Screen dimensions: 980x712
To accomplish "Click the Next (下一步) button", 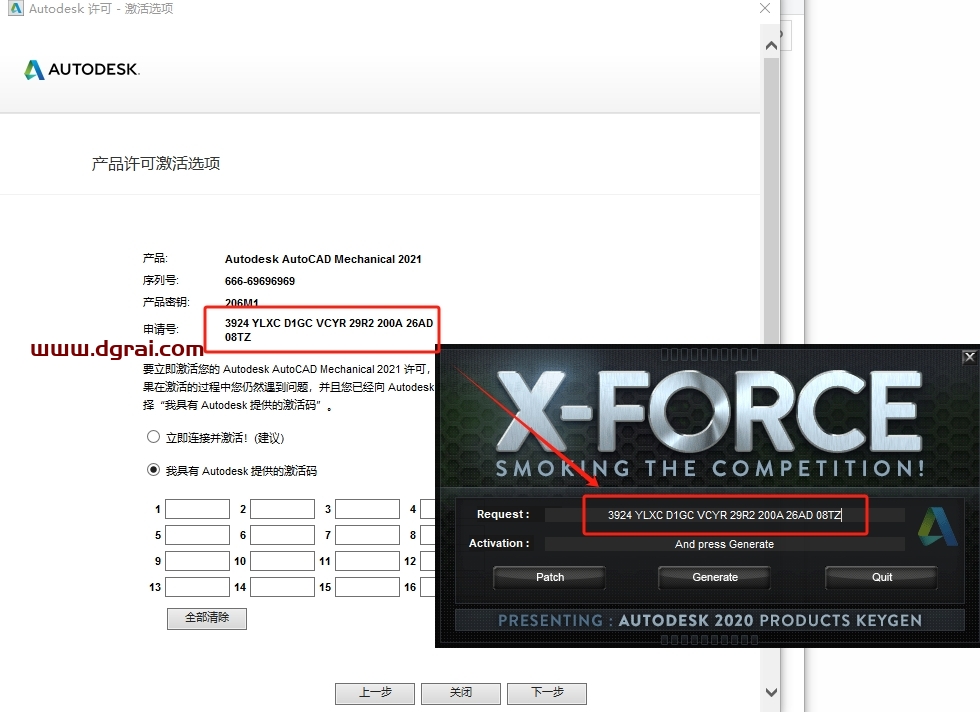I will (547, 693).
